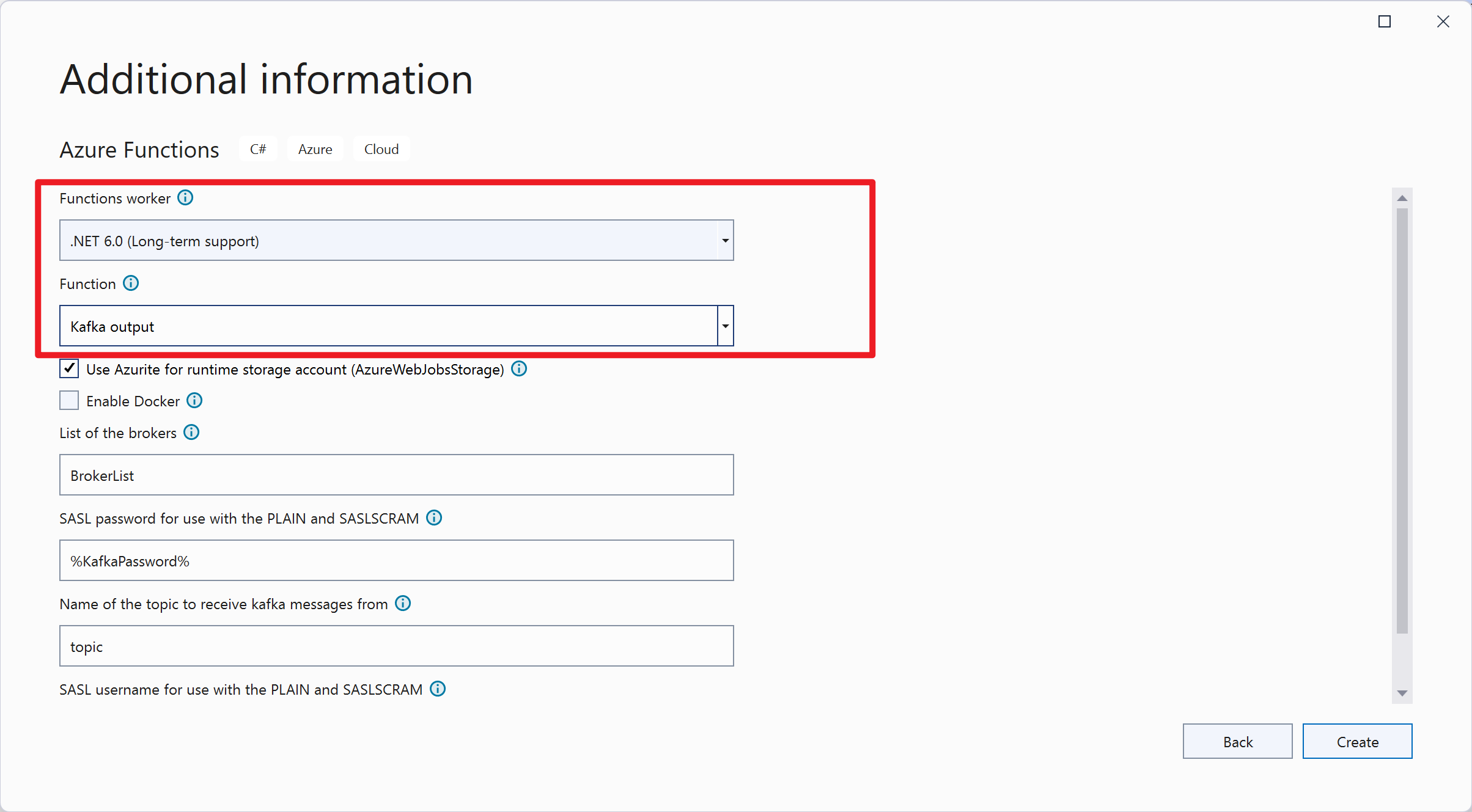The width and height of the screenshot is (1472, 812).
Task: Click info icon next to Enable Docker
Action: coord(194,401)
